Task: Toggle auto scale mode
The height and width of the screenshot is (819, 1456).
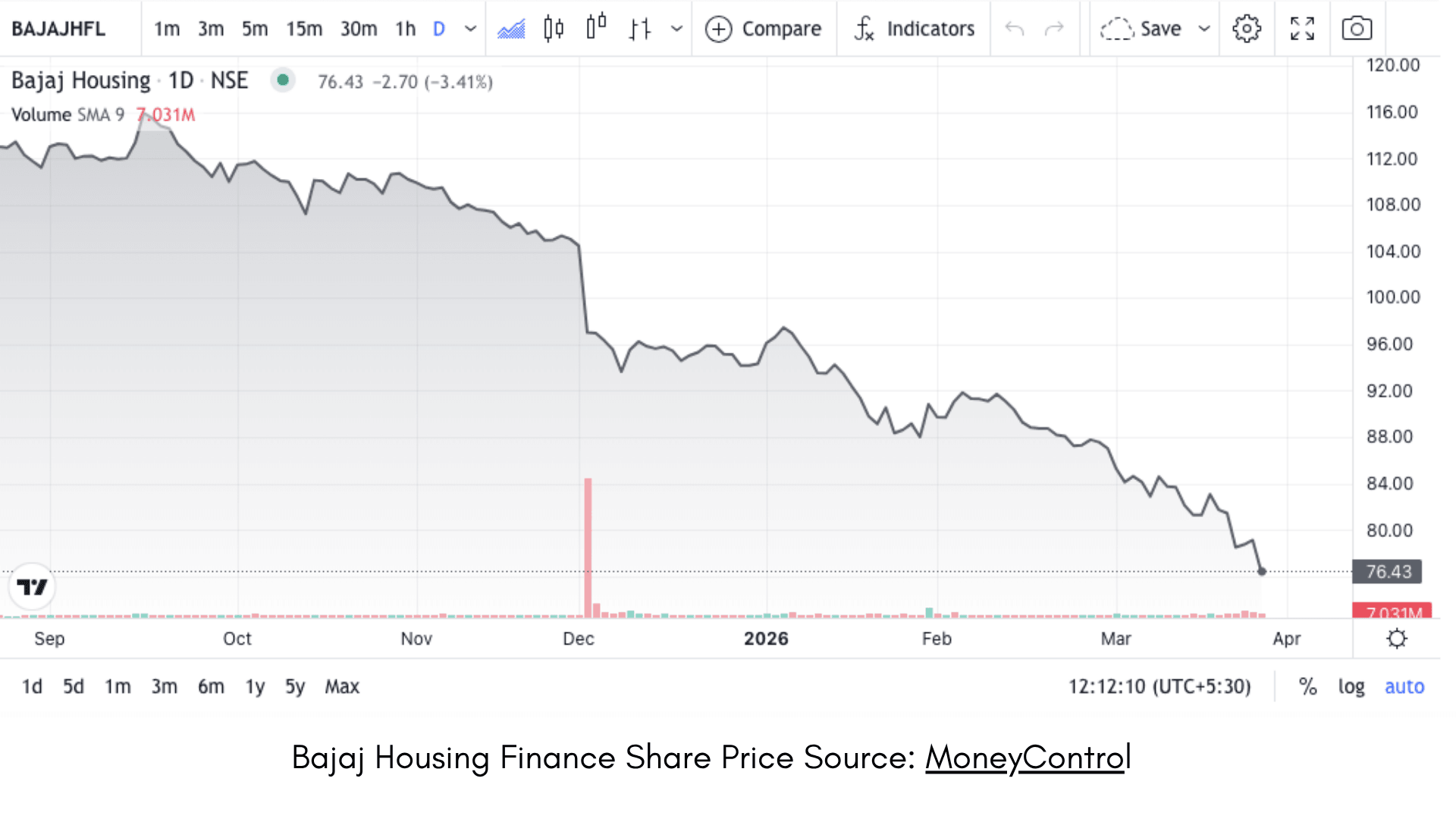Action: pos(1404,686)
